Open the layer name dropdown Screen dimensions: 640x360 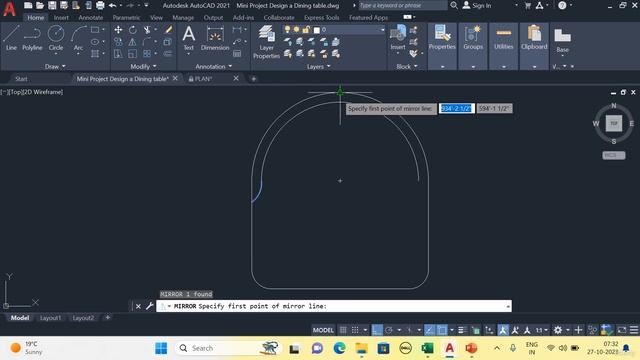coord(382,30)
